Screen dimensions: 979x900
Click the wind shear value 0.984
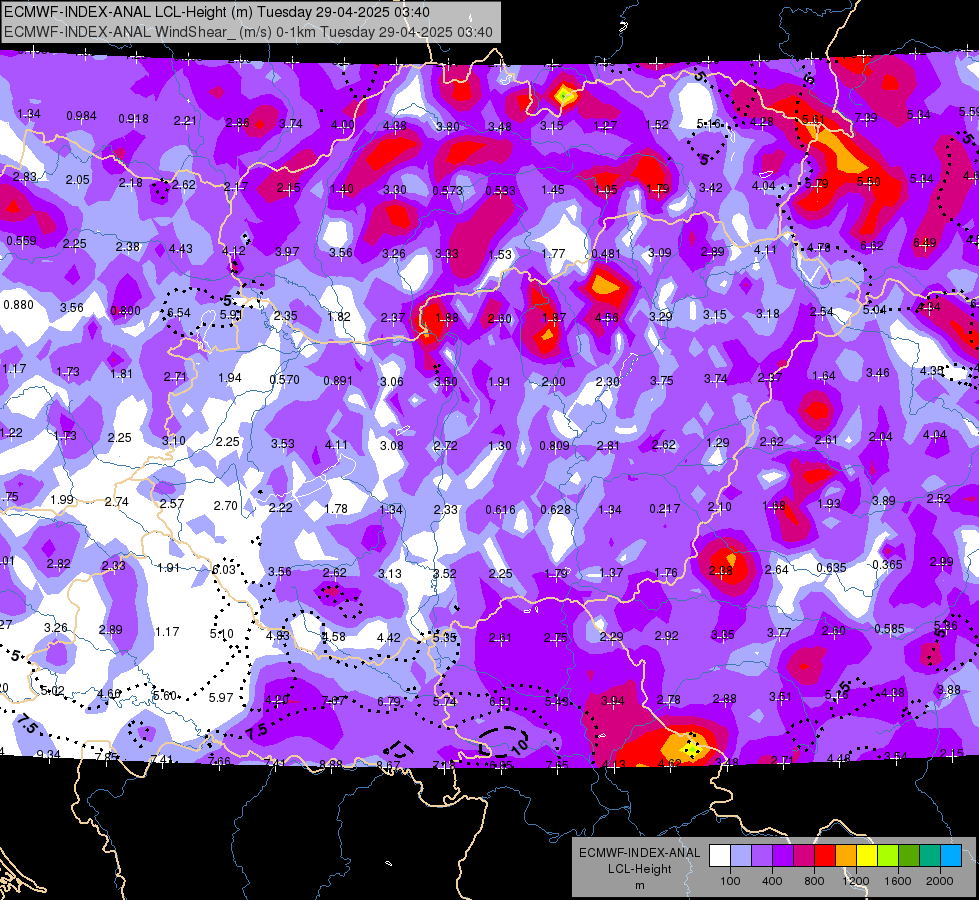click(81, 116)
